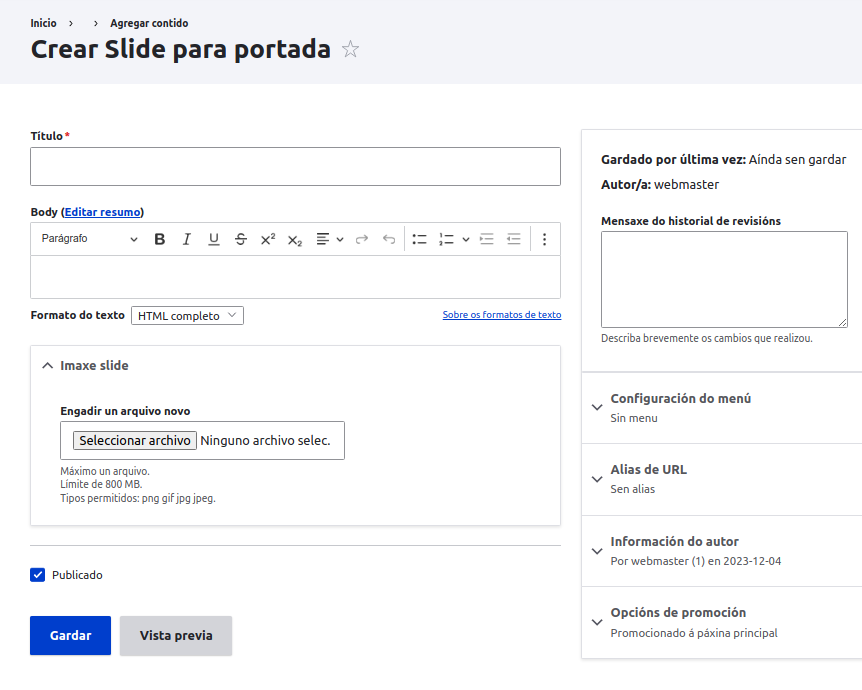Select the superscript formatting icon

pyautogui.click(x=266, y=239)
